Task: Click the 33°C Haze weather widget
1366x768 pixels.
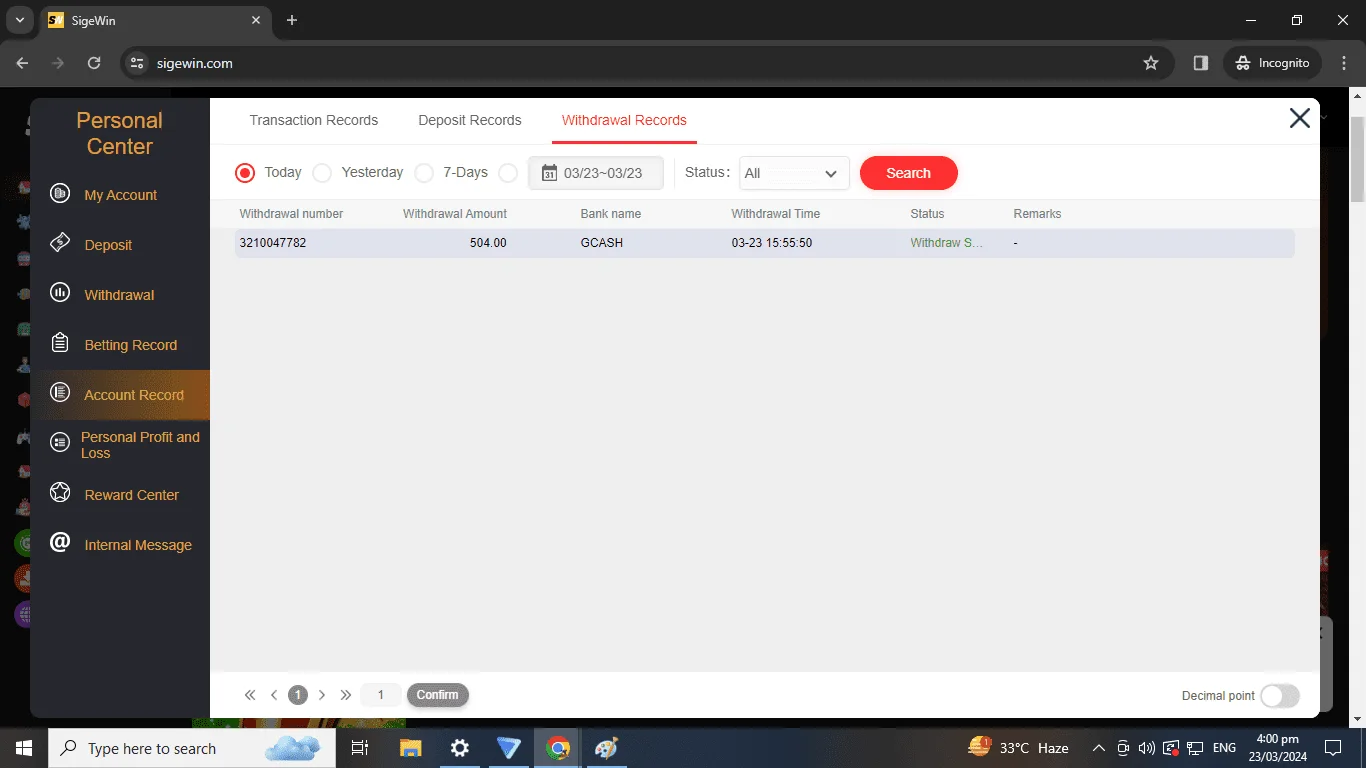Action: coord(1018,748)
